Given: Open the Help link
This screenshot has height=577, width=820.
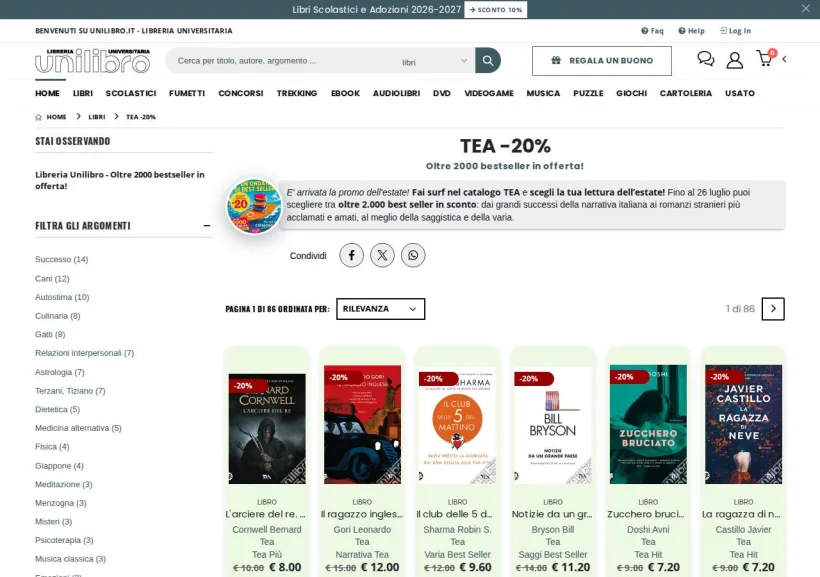Looking at the screenshot, I should (x=691, y=31).
